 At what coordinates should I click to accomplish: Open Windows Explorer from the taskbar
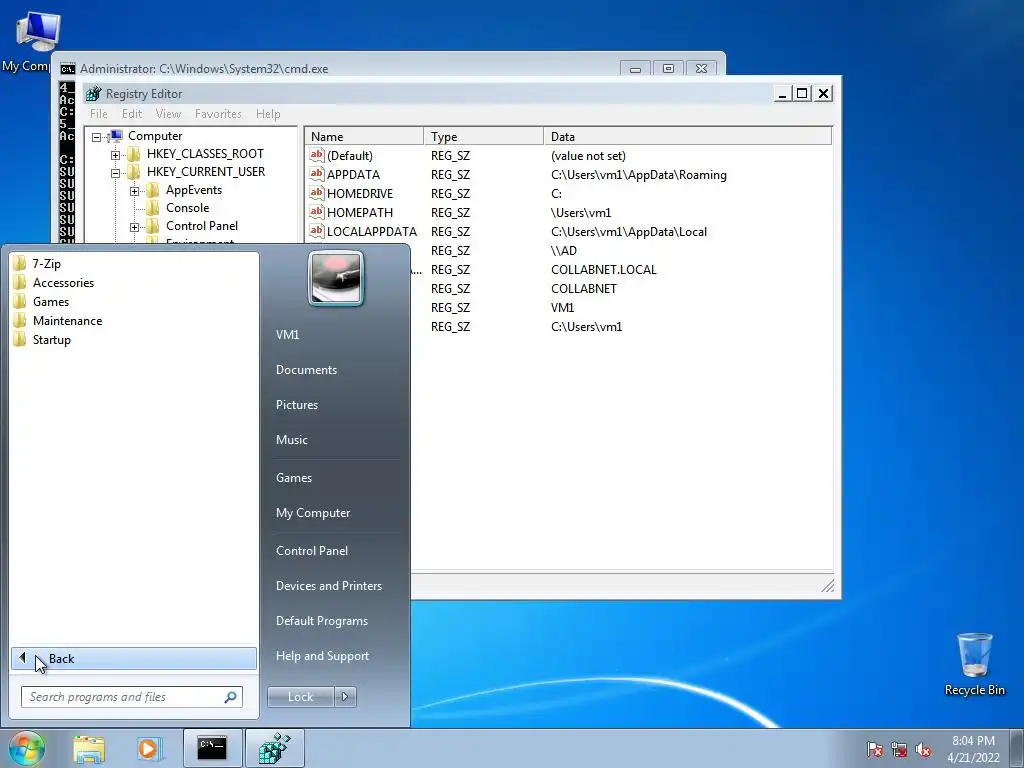(x=89, y=748)
